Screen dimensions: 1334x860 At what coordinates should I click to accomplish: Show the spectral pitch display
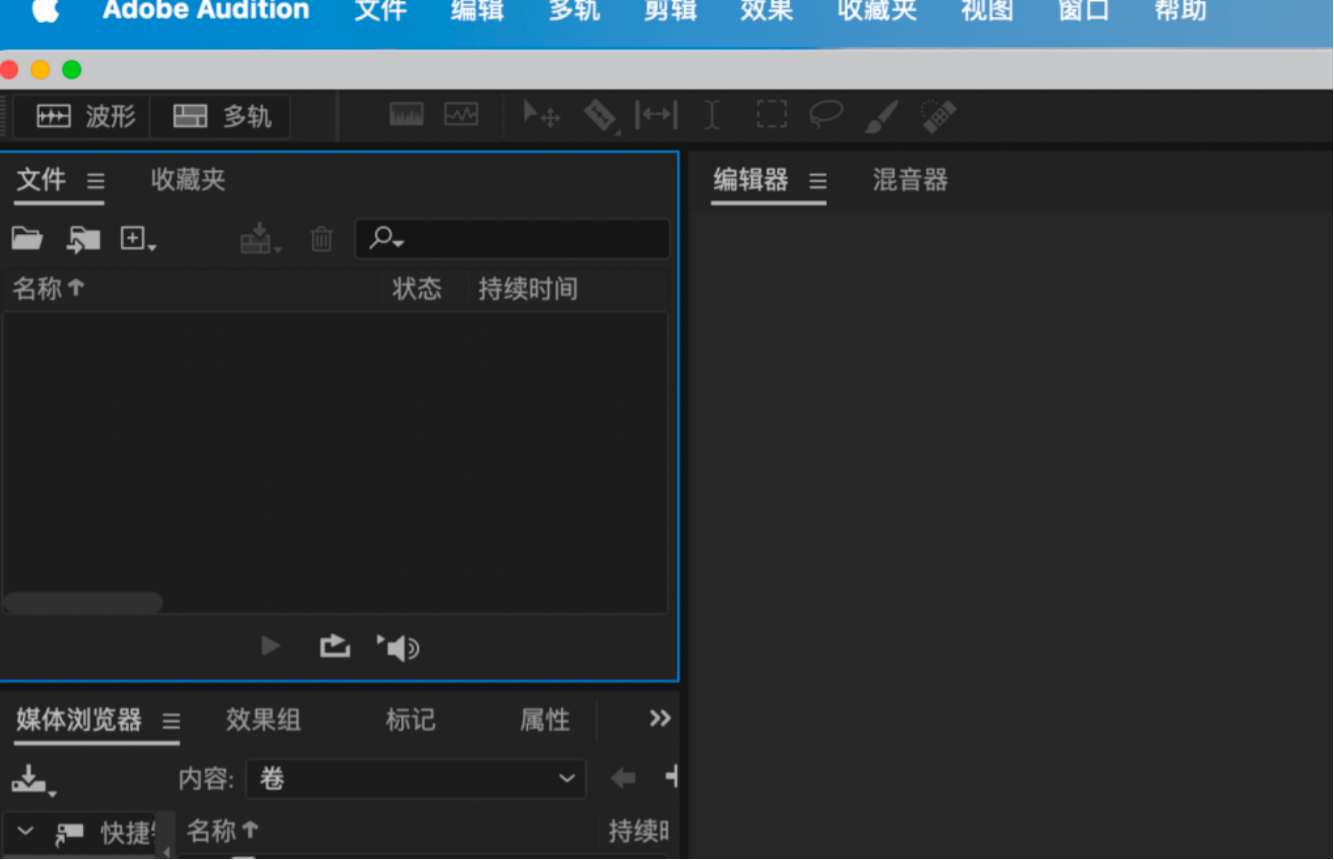pyautogui.click(x=461, y=115)
